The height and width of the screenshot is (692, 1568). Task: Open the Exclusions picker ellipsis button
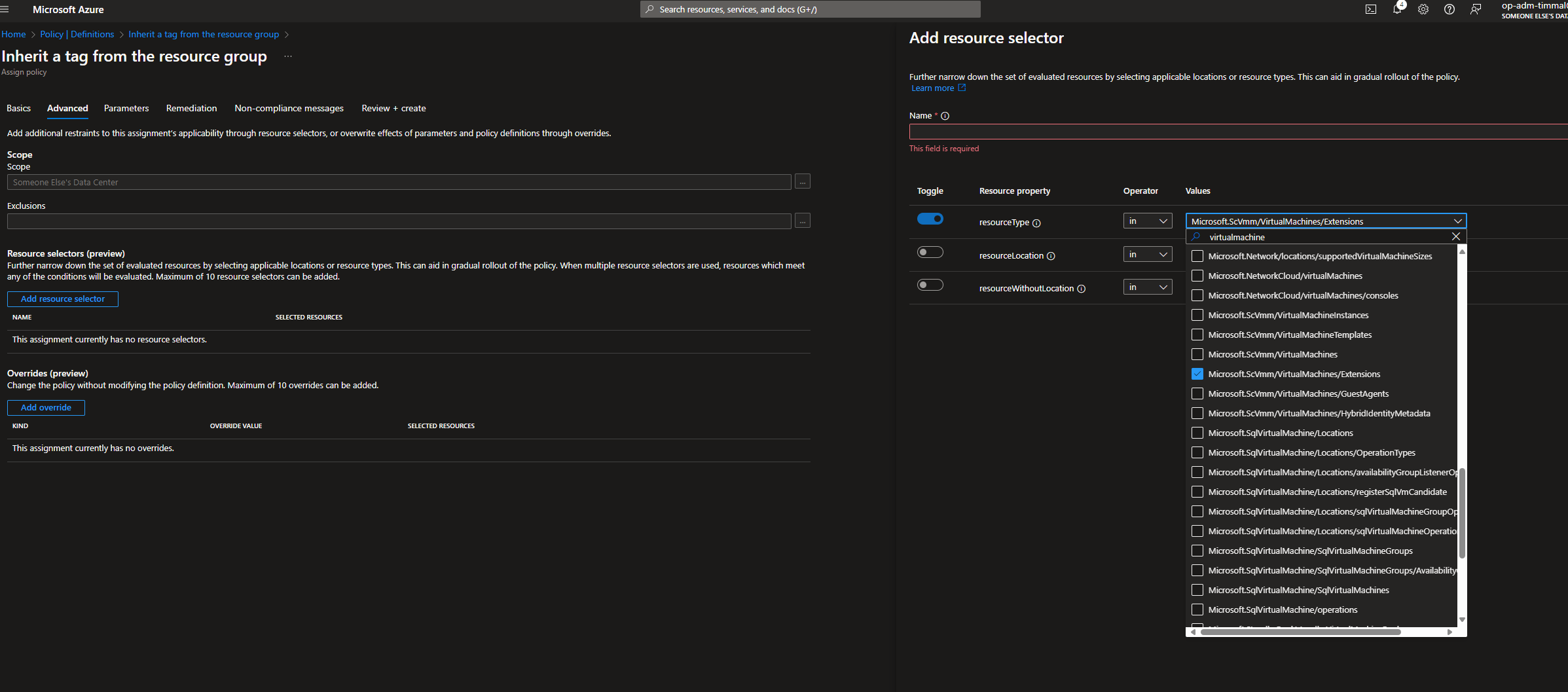(x=803, y=221)
